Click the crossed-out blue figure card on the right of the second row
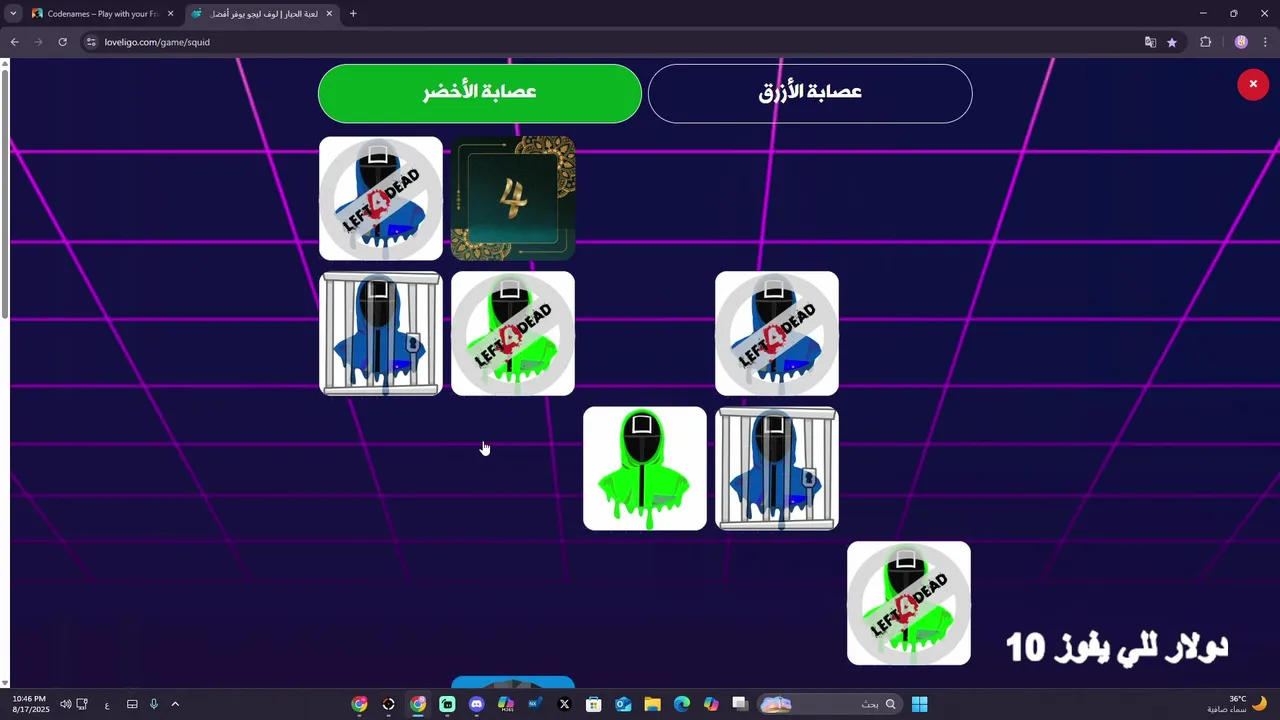 [777, 333]
